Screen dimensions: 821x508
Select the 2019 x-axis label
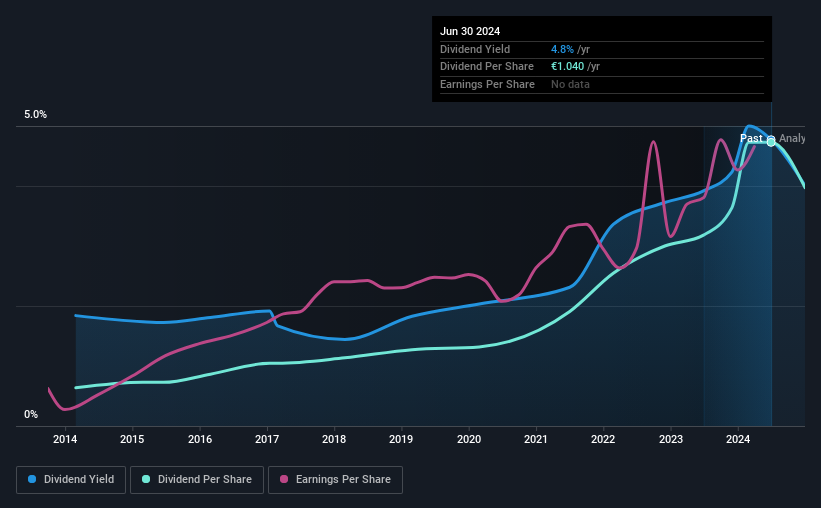(x=401, y=439)
